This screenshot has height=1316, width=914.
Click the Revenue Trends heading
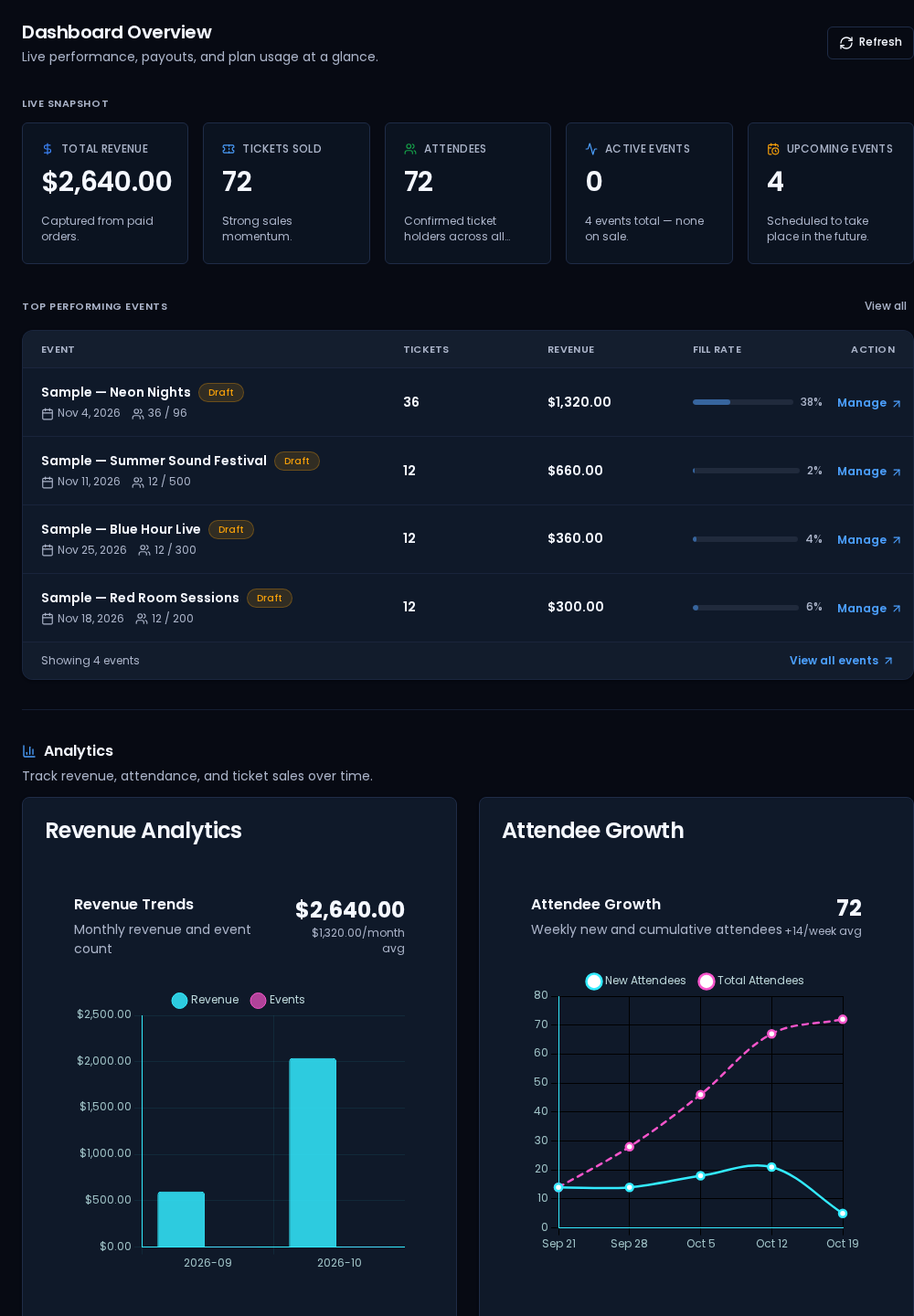(133, 905)
